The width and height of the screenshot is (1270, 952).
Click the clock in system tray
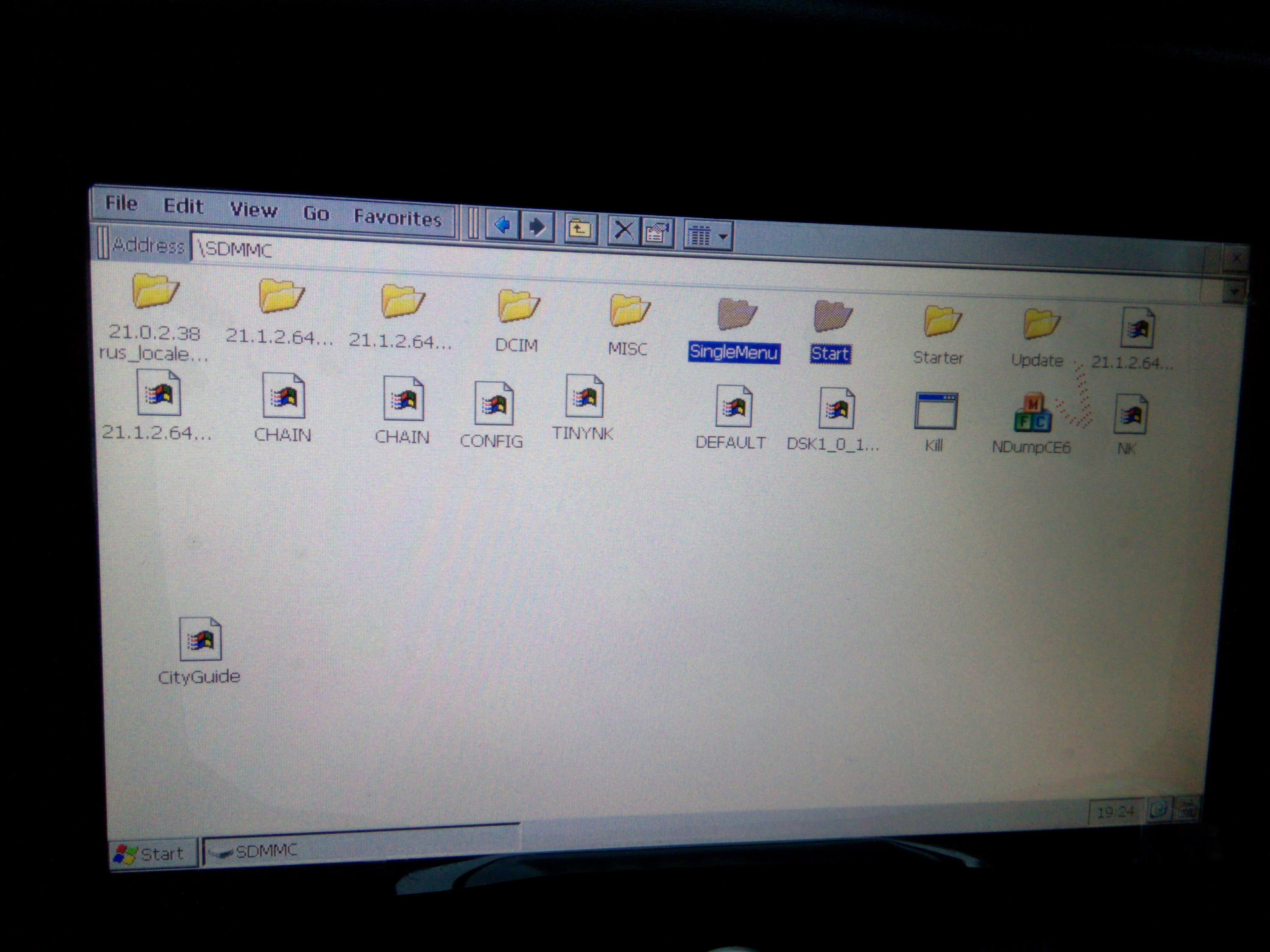1115,812
